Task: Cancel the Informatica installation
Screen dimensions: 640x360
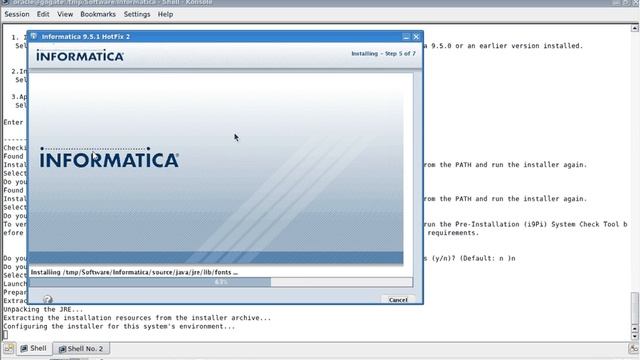Action: tap(398, 300)
